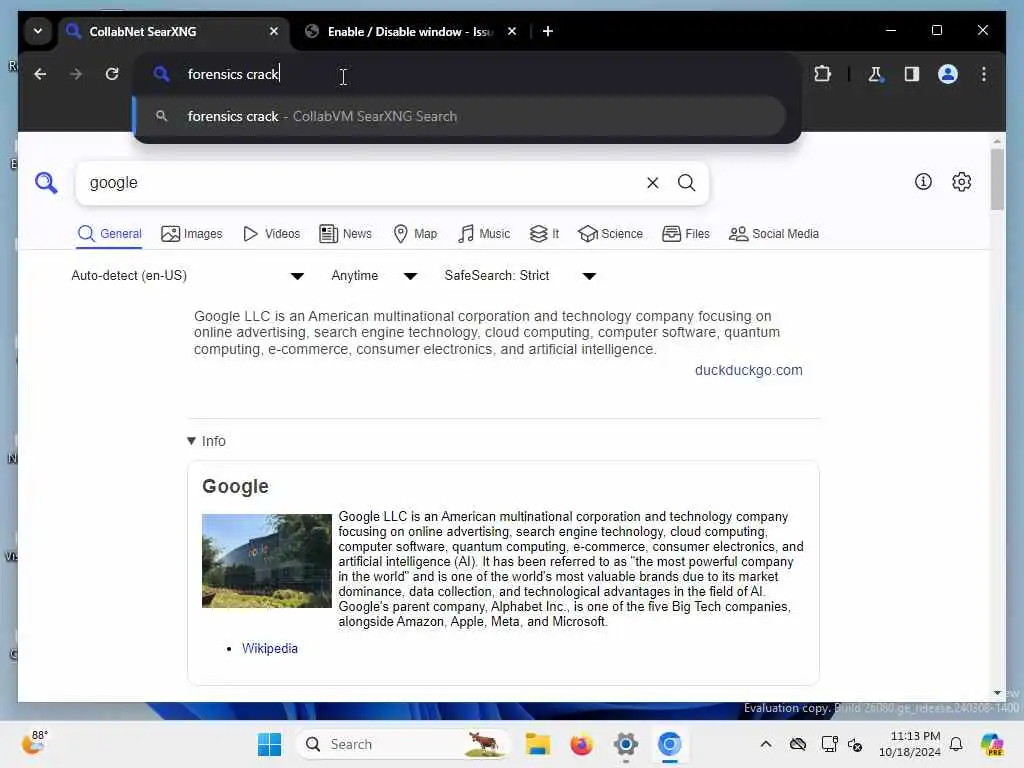The width and height of the screenshot is (1024, 768).
Task: Open the user profile avatar
Action: coord(948,74)
